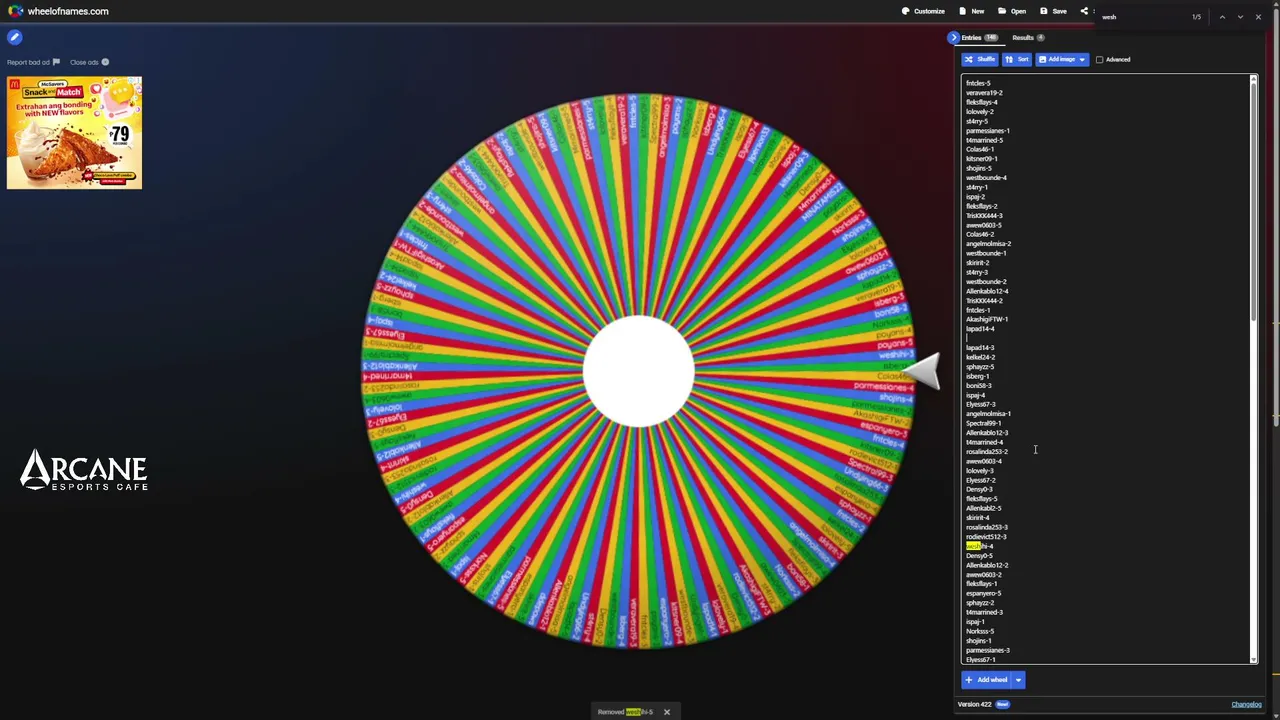This screenshot has width=1280, height=720.
Task: Click entry 'parmessianes-3' in list
Action: [x=988, y=650]
